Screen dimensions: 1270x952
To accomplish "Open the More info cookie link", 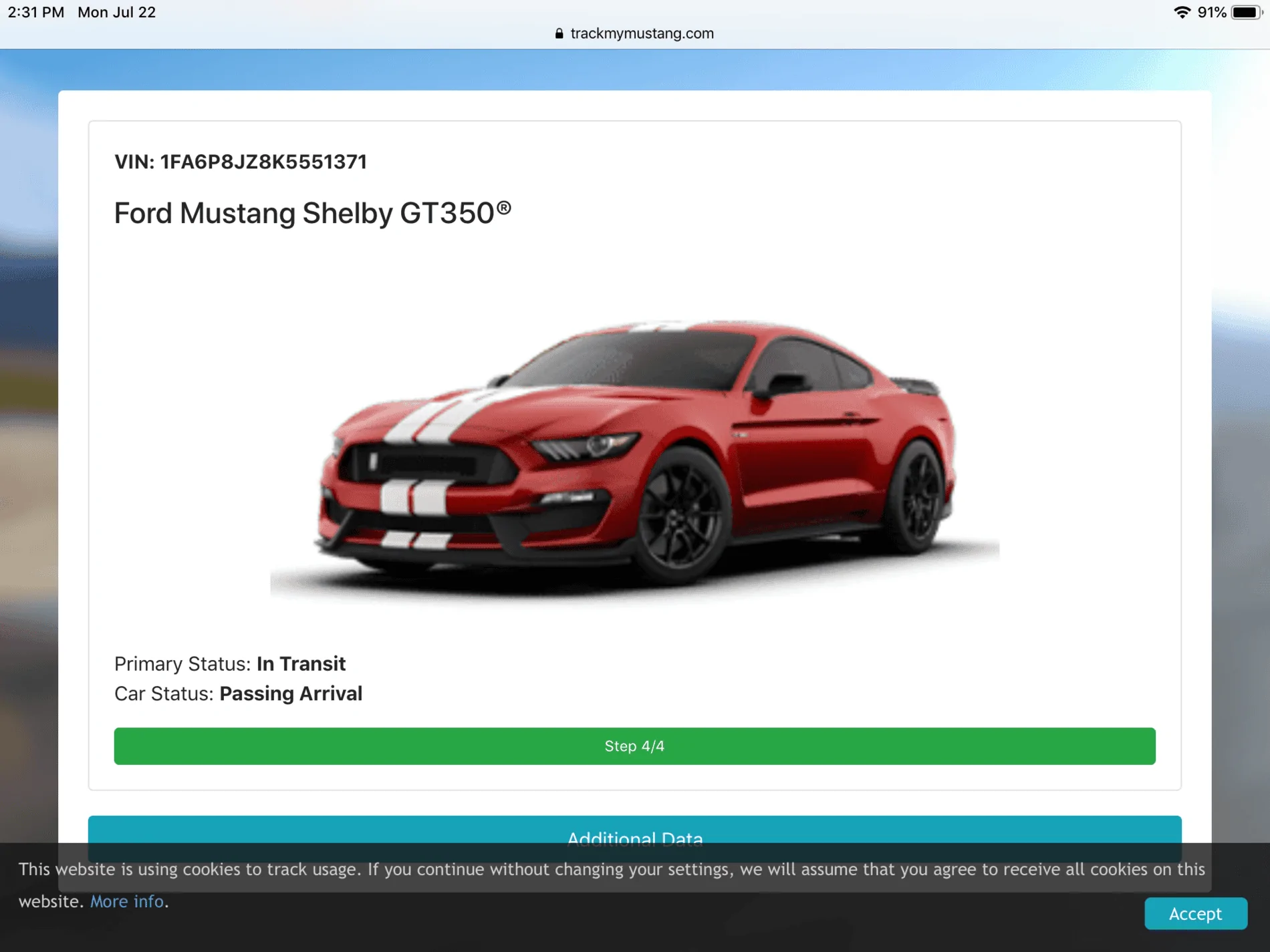I will tap(127, 901).
